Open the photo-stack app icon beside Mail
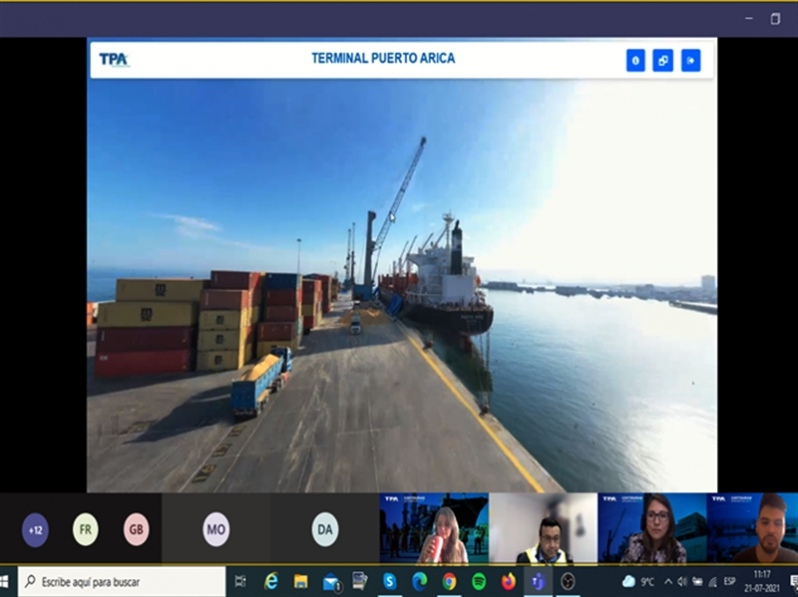The image size is (798, 597). (360, 581)
